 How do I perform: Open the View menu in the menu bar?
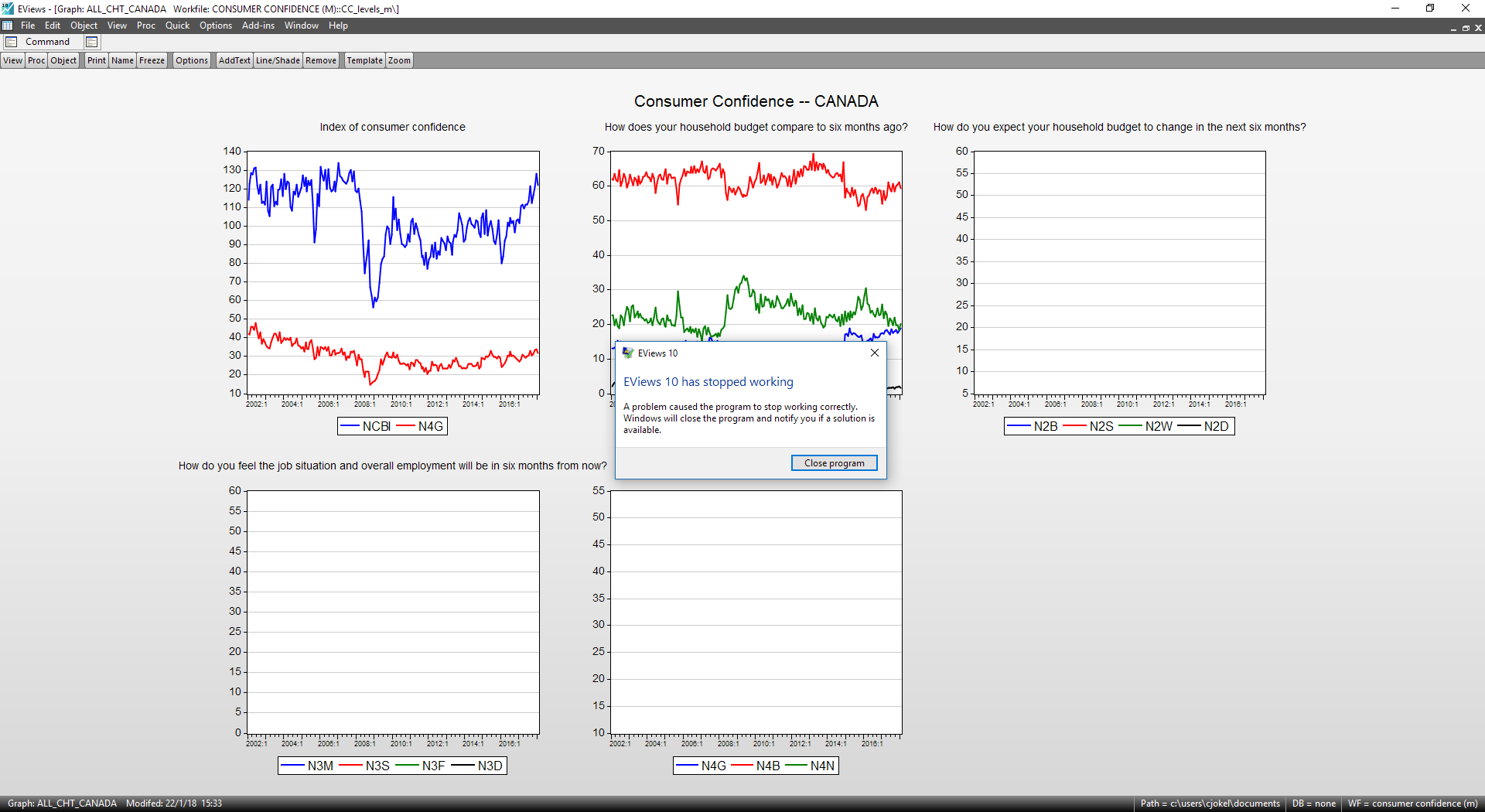tap(117, 26)
